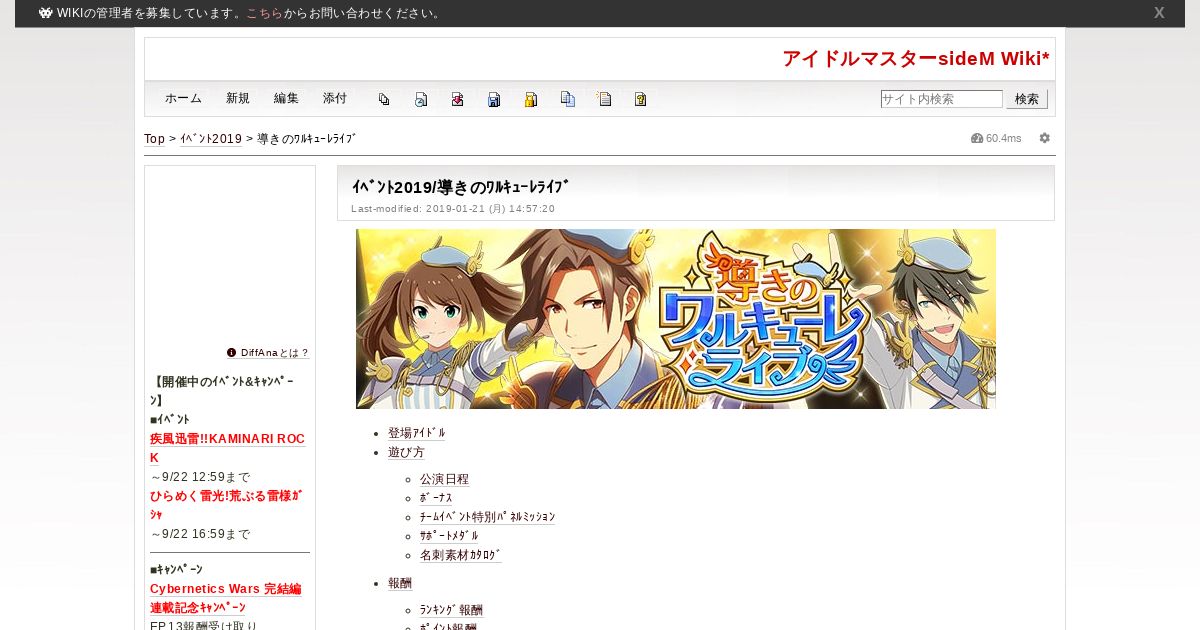Viewport: 1200px width, 630px height.
Task: Click the speedometer icon beside 60.4ms
Action: click(977, 138)
